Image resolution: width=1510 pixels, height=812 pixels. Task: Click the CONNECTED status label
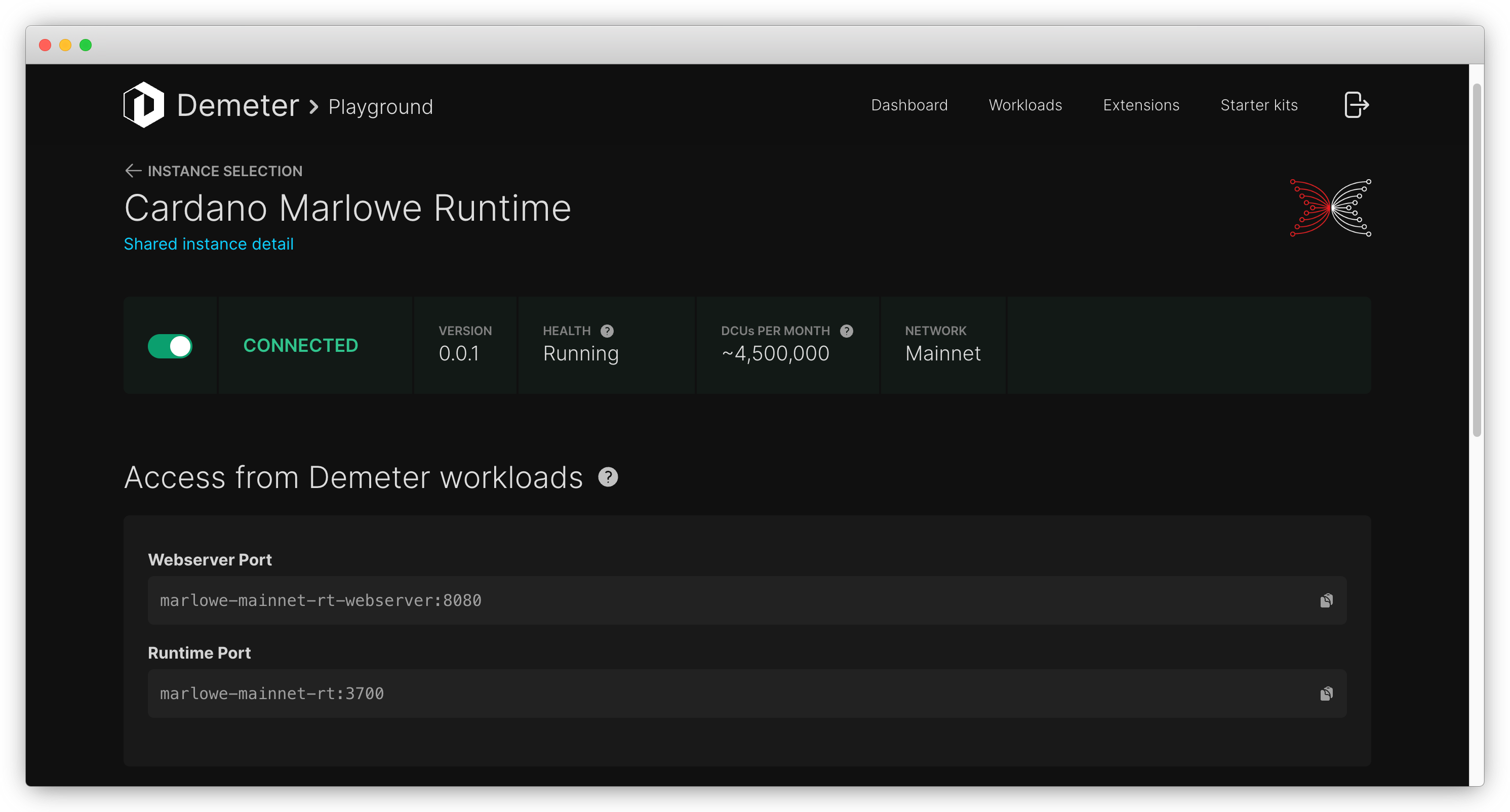pyautogui.click(x=300, y=346)
